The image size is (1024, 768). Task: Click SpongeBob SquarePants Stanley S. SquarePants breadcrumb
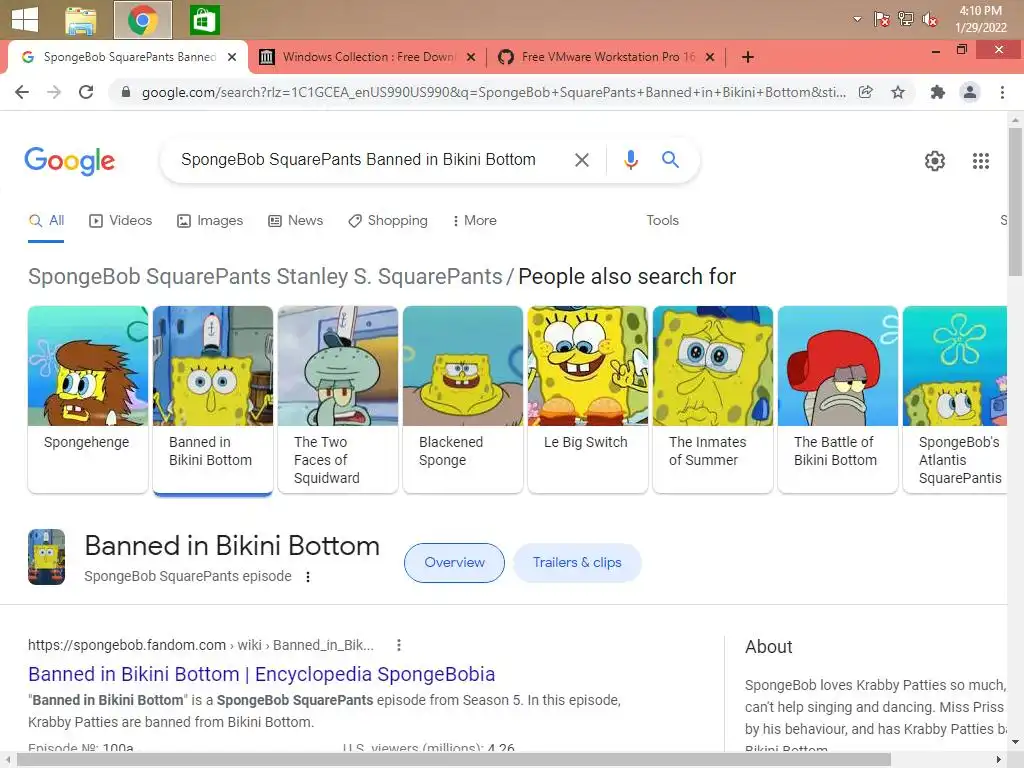coord(265,277)
